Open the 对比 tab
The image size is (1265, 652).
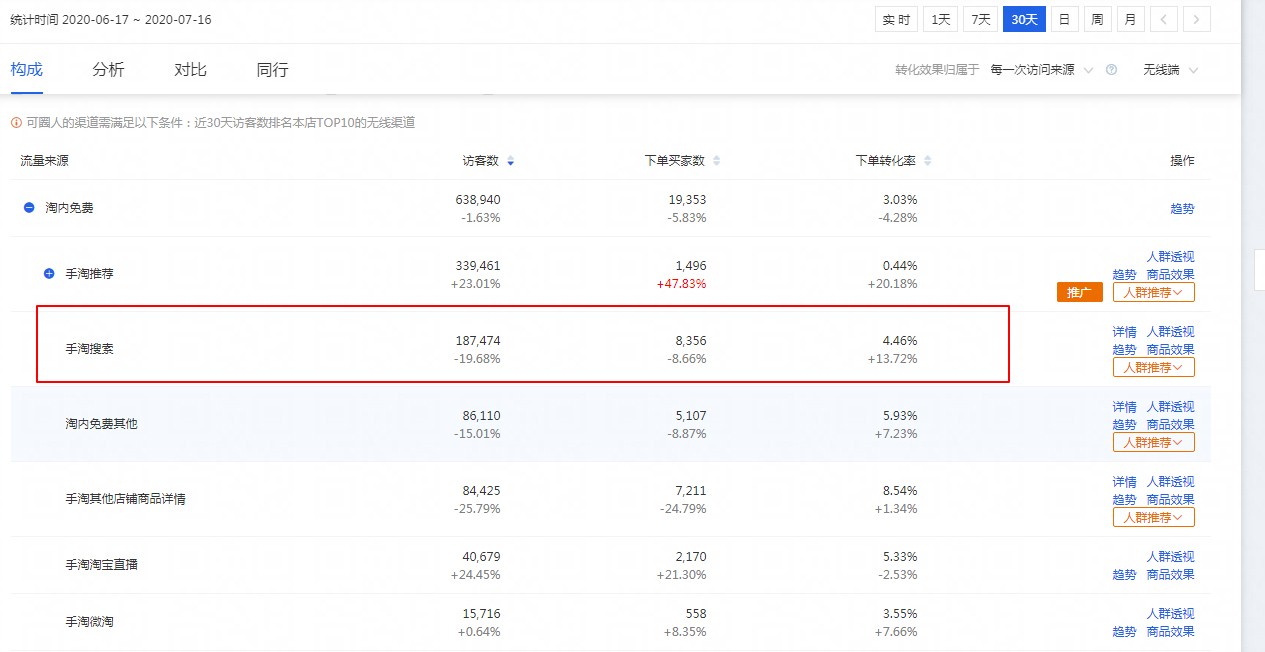coord(190,70)
